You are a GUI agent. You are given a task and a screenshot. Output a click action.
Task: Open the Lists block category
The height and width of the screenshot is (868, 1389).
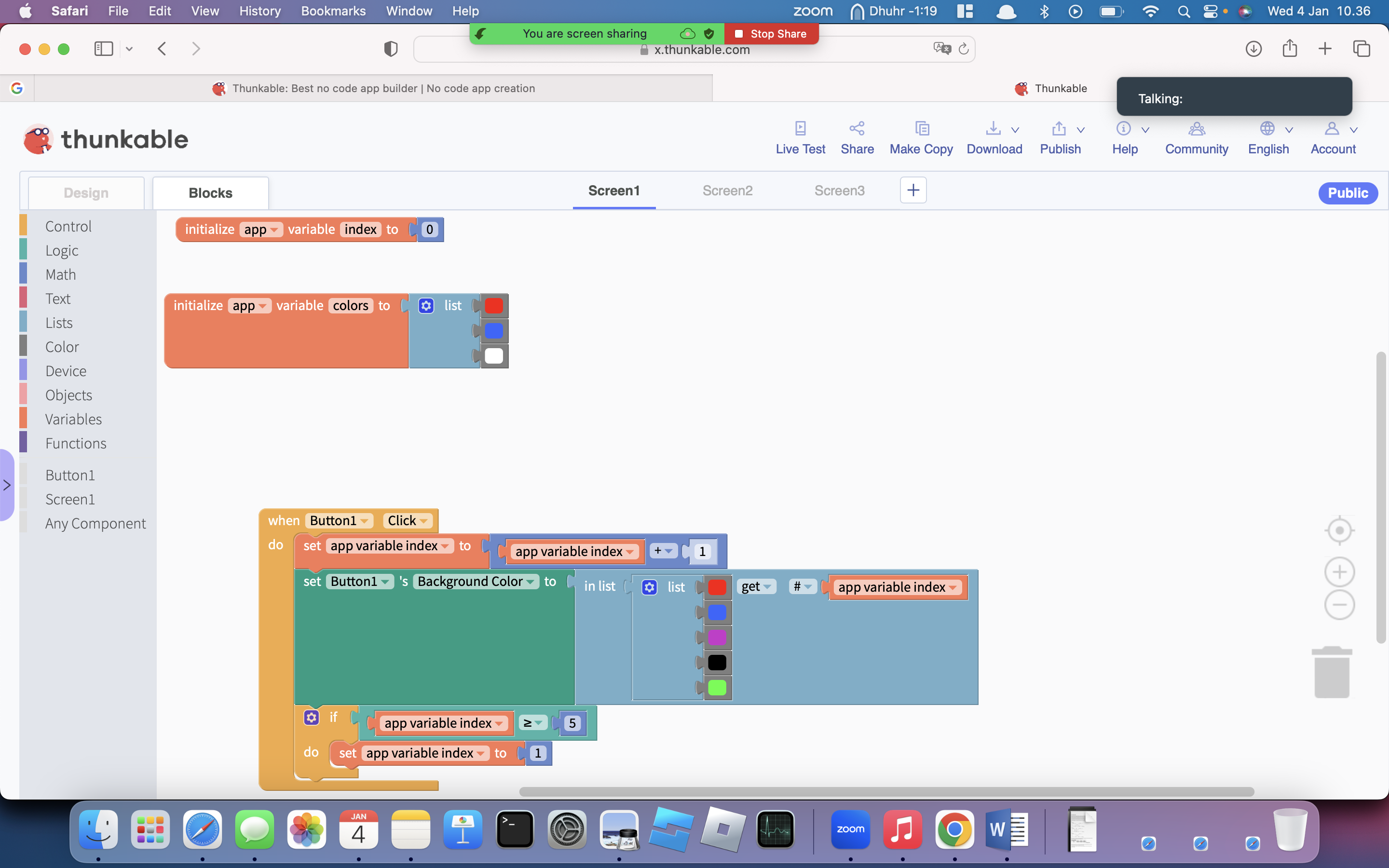(x=58, y=323)
